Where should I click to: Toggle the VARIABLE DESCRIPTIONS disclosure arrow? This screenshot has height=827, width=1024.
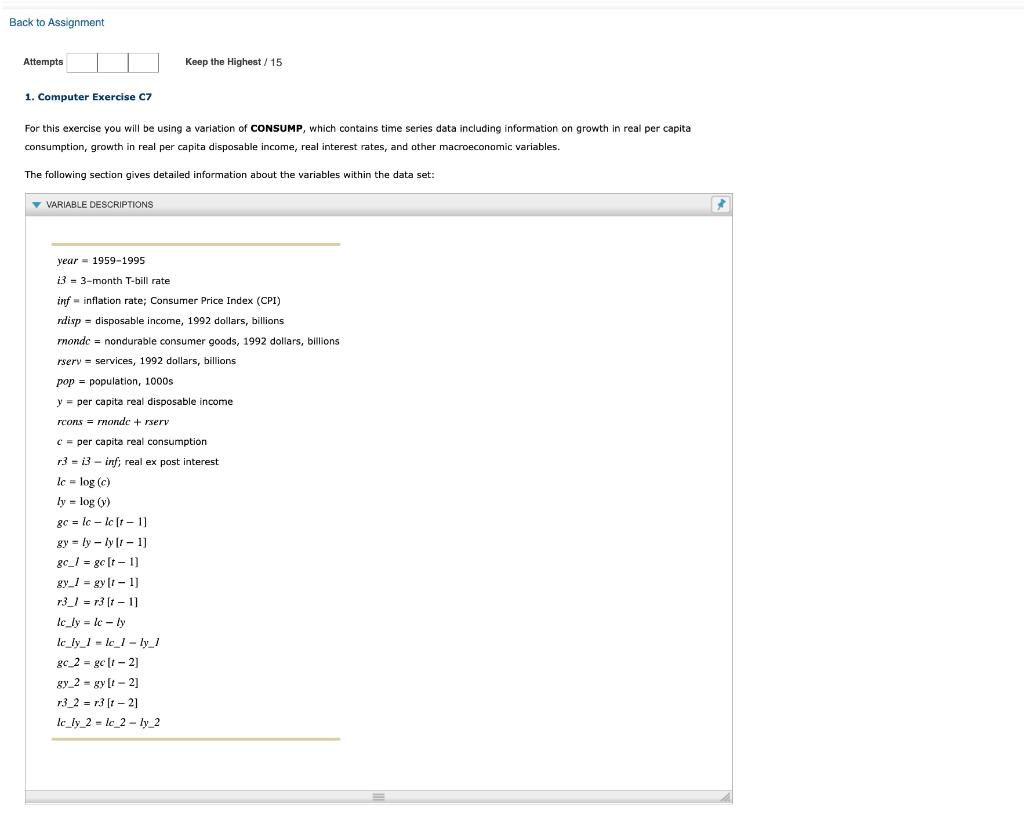(36, 204)
